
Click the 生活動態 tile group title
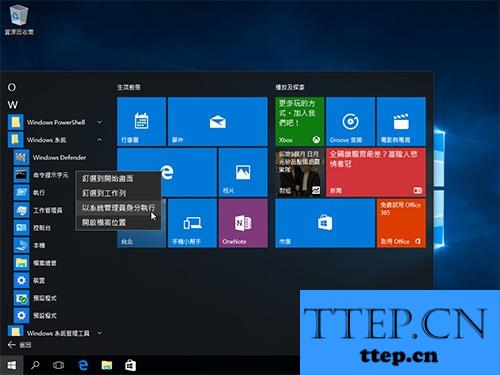pyautogui.click(x=129, y=87)
